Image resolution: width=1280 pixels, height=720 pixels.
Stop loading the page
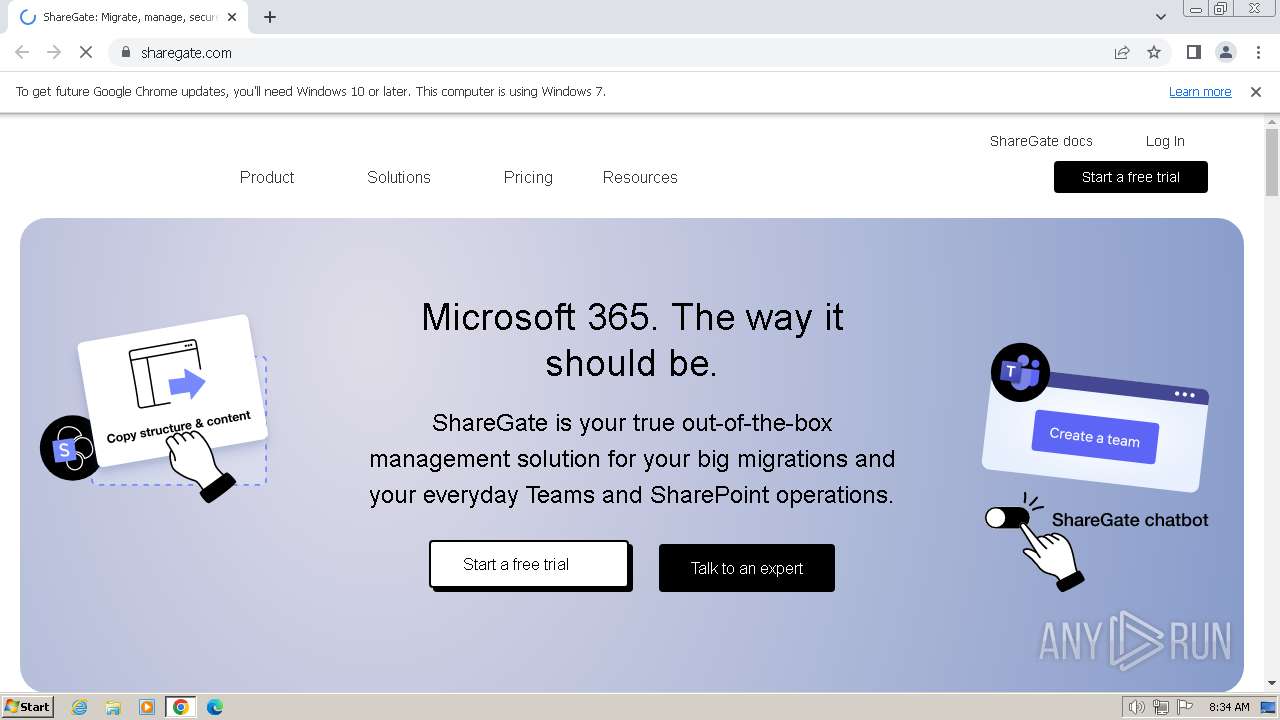pyautogui.click(x=86, y=52)
